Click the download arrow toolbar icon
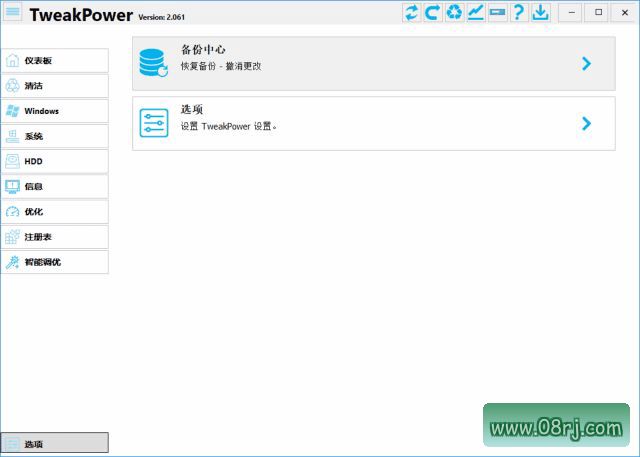Image resolution: width=640 pixels, height=457 pixels. click(540, 12)
